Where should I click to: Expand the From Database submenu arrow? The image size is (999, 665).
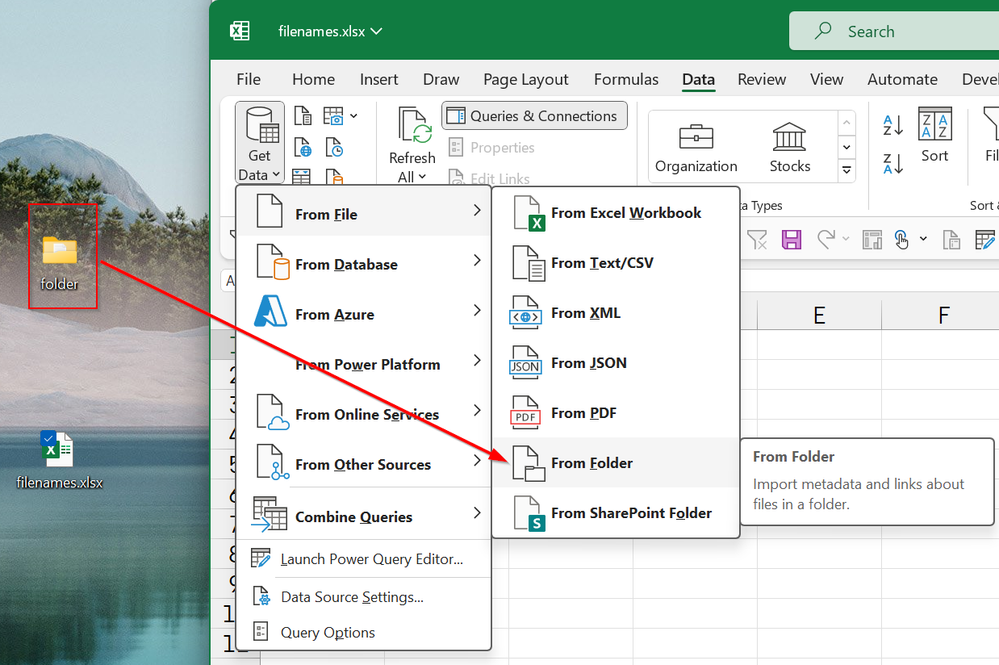(x=477, y=260)
